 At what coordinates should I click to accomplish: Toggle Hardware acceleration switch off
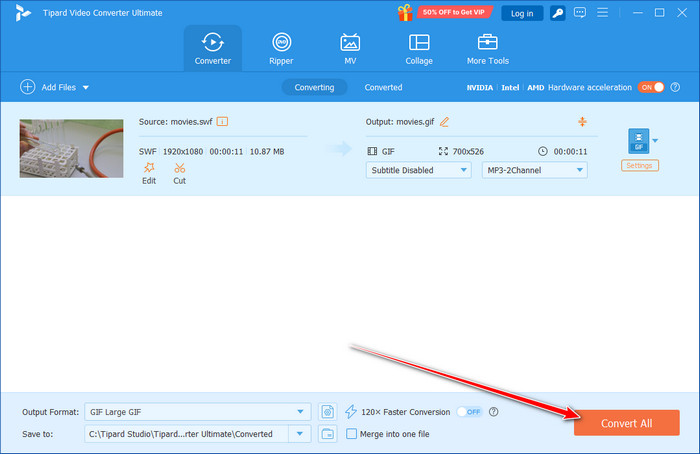point(651,87)
